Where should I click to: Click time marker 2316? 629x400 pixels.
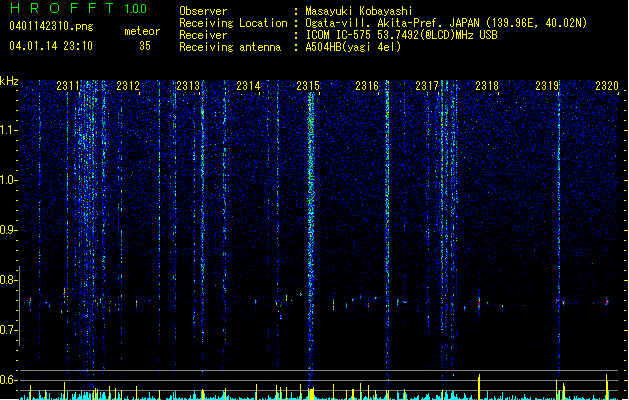click(367, 85)
